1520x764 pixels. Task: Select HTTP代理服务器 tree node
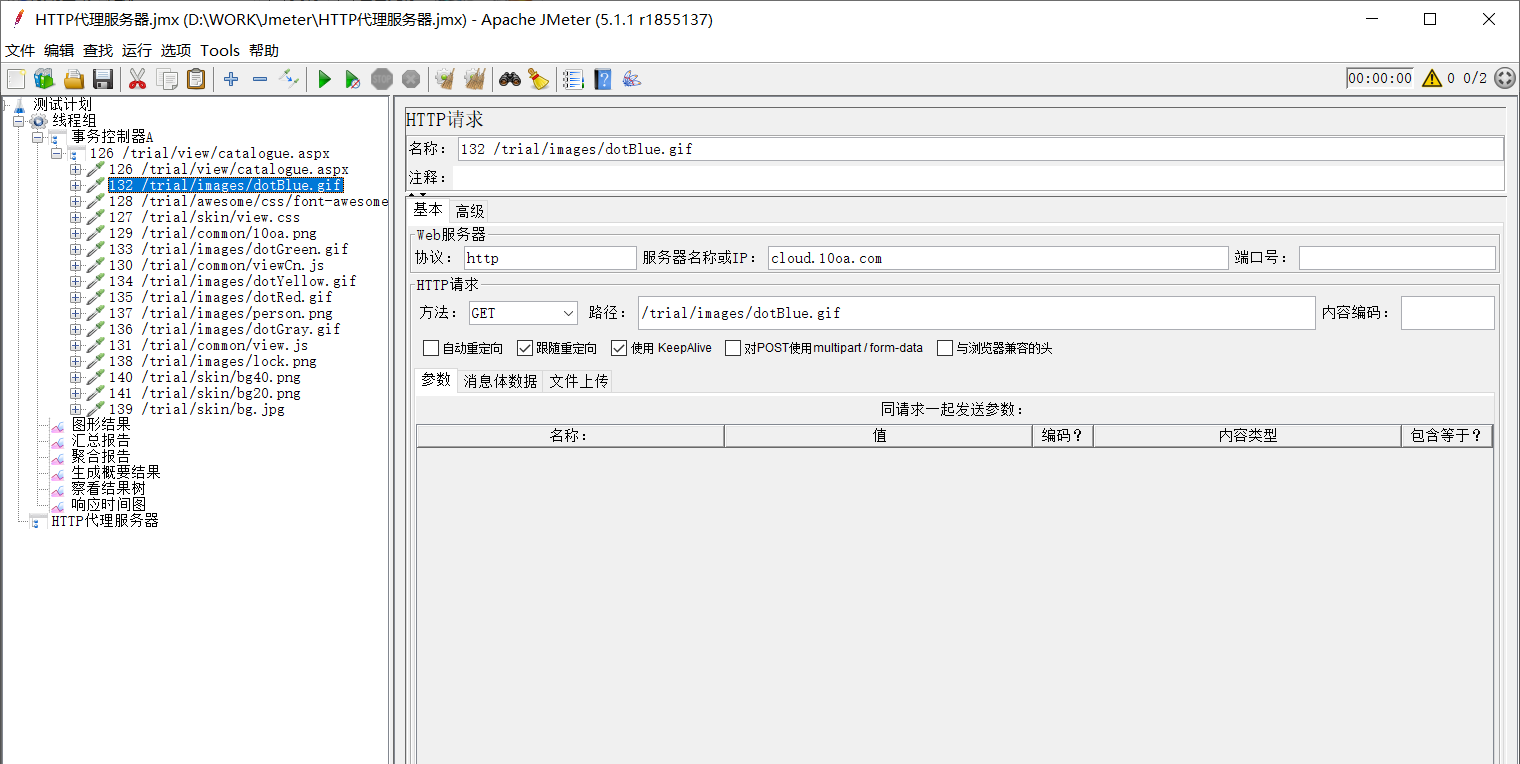tap(105, 520)
